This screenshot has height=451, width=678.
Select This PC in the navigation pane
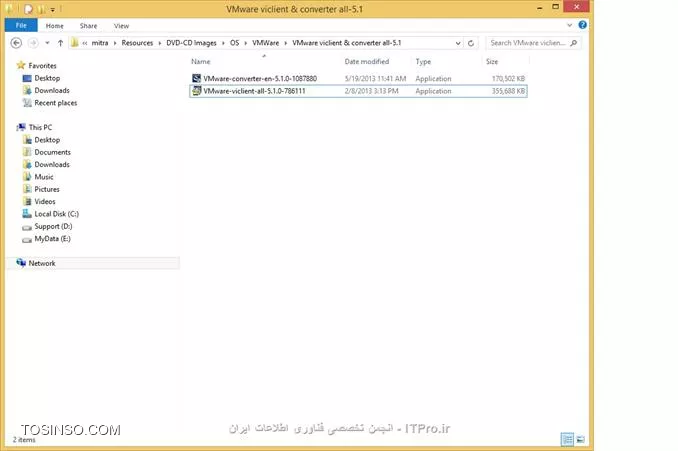pyautogui.click(x=40, y=127)
